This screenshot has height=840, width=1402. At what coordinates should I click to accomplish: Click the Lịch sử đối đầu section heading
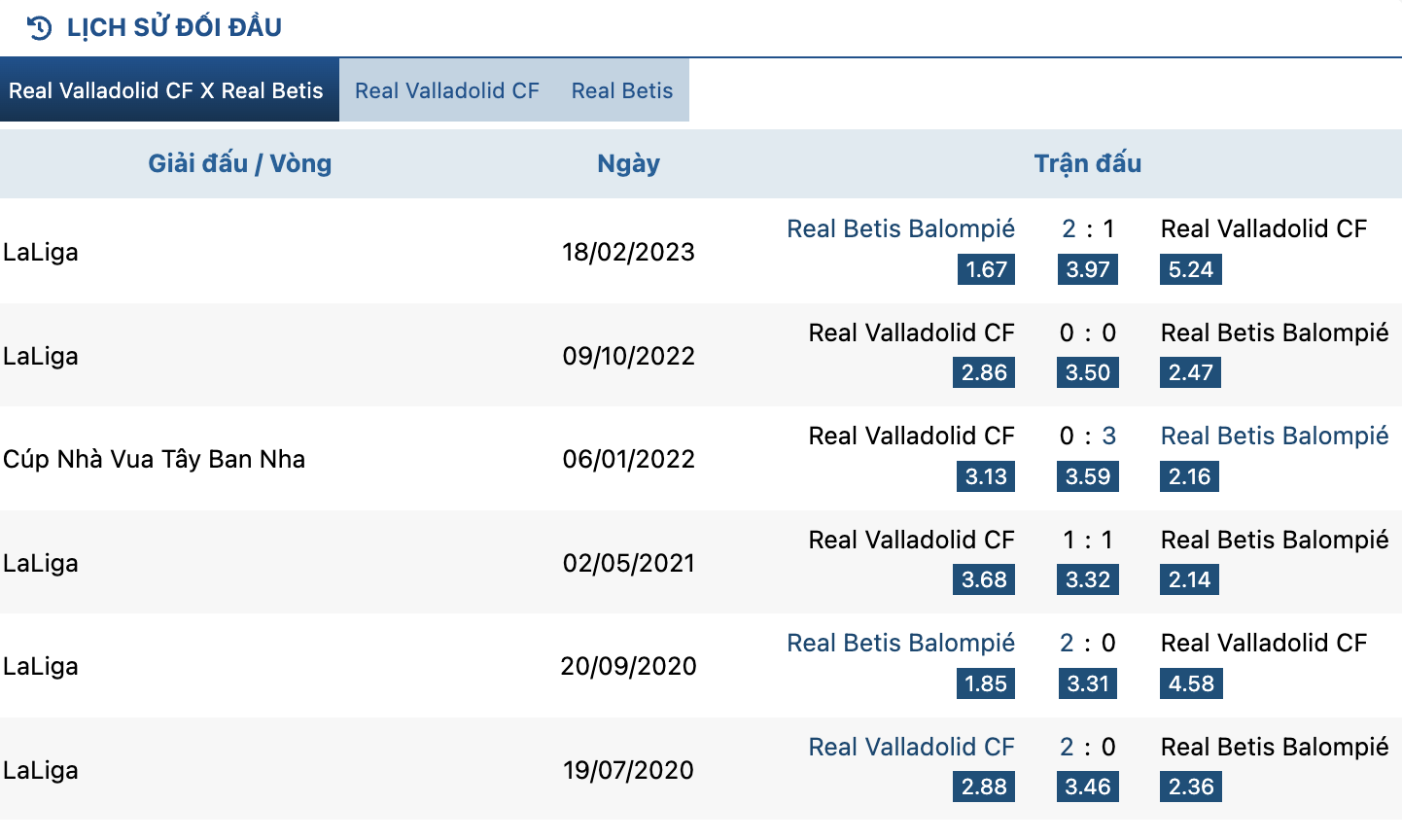coord(174,27)
